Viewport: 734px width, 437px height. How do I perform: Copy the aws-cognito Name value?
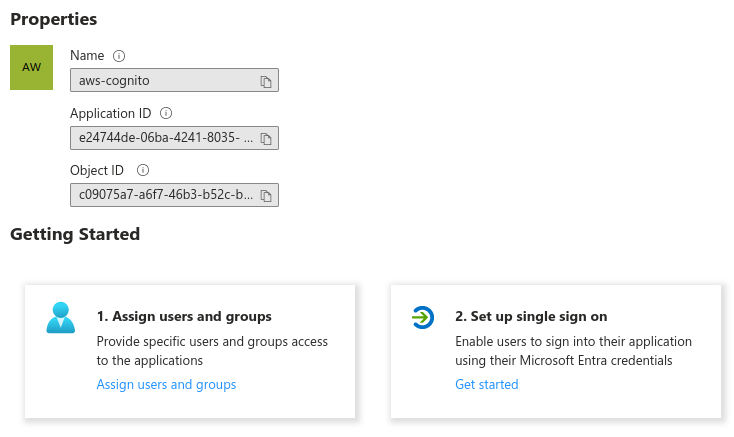coord(266,81)
